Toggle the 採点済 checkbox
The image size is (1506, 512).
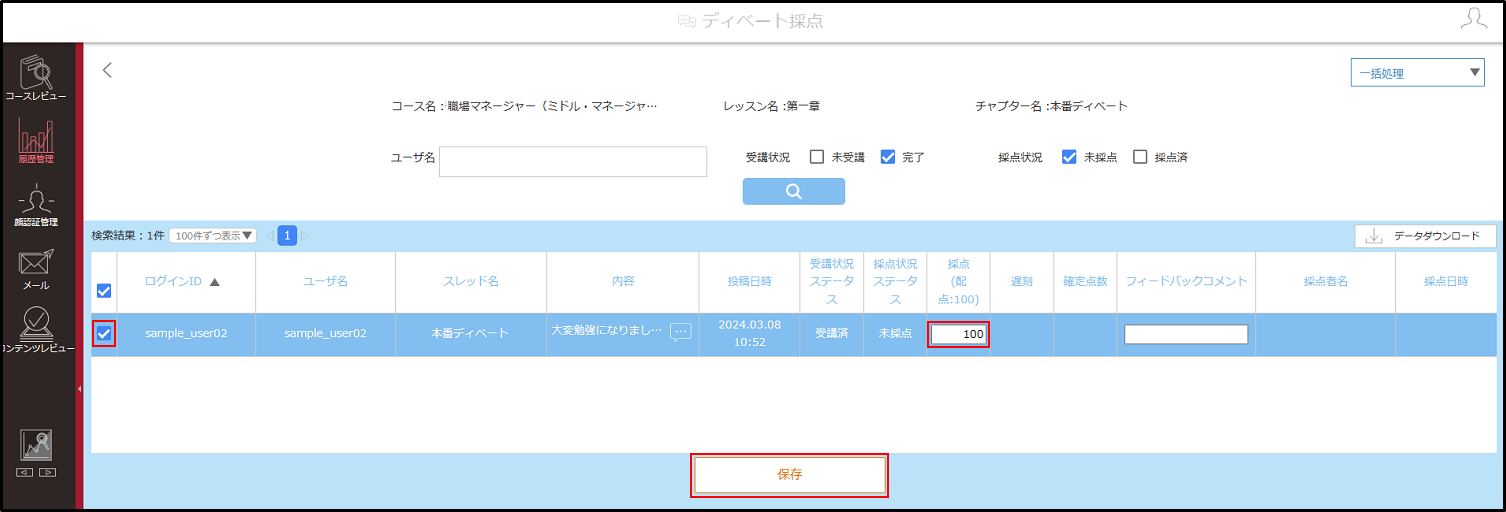click(x=1140, y=157)
